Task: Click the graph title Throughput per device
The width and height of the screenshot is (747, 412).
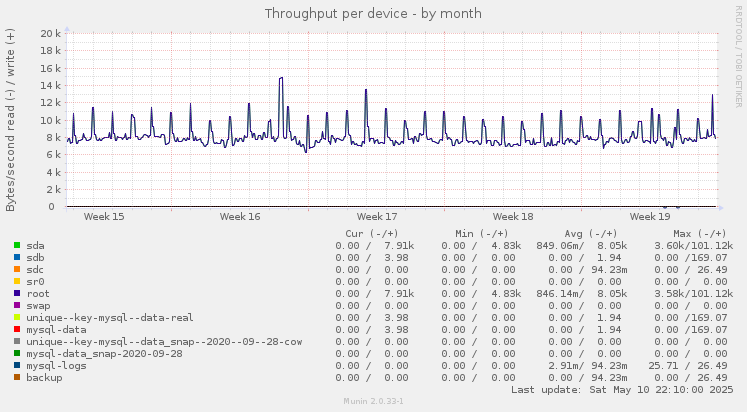Action: 373,13
